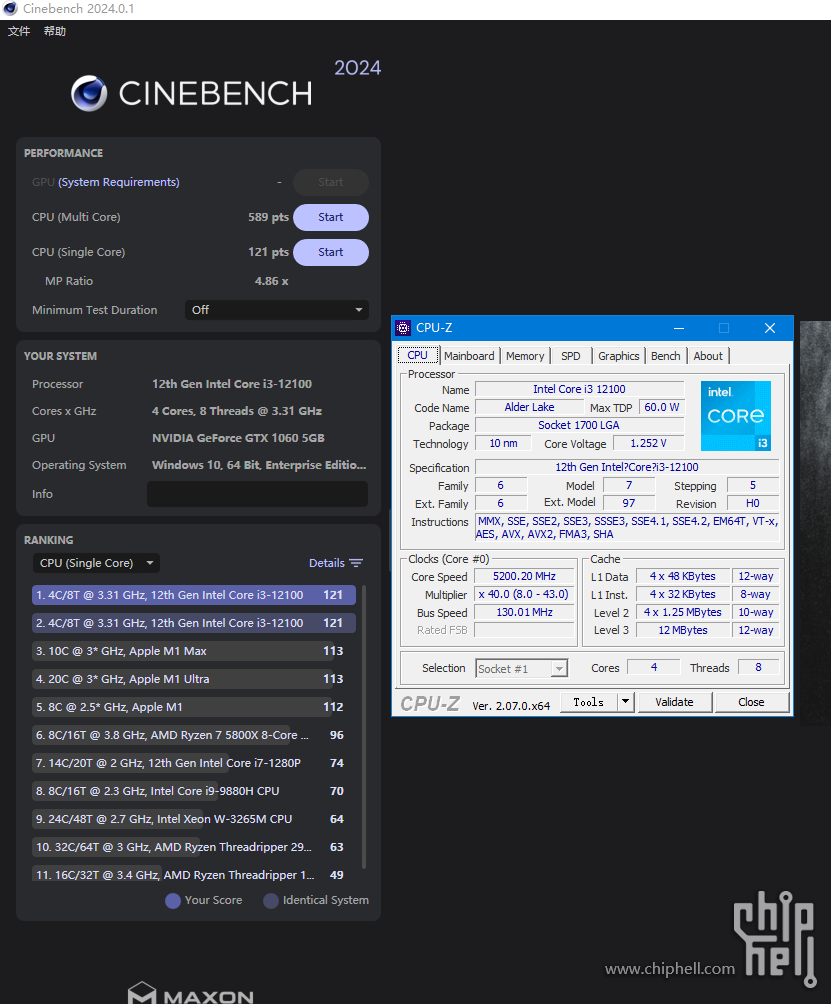
Task: Click the Details filter lines icon
Action: coord(356,563)
